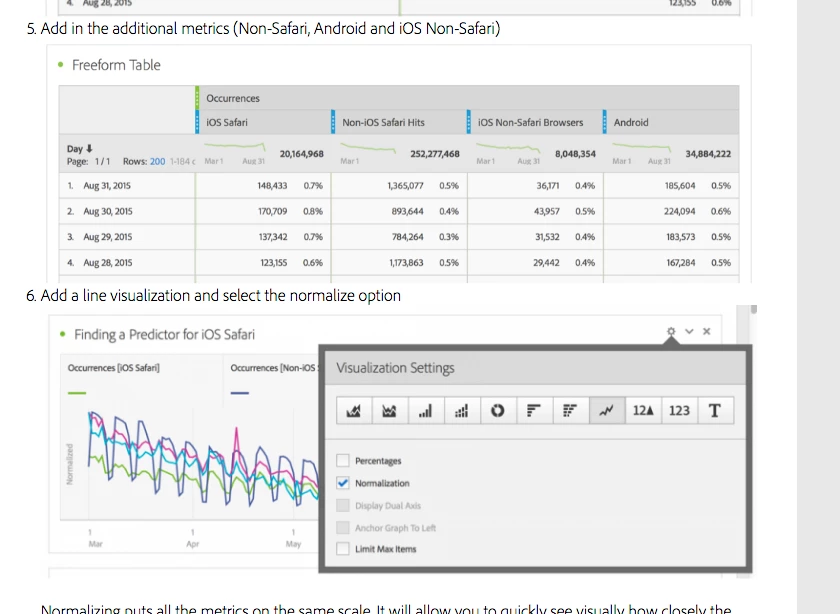Select the Android column header
This screenshot has width=840, height=614.
[x=671, y=122]
